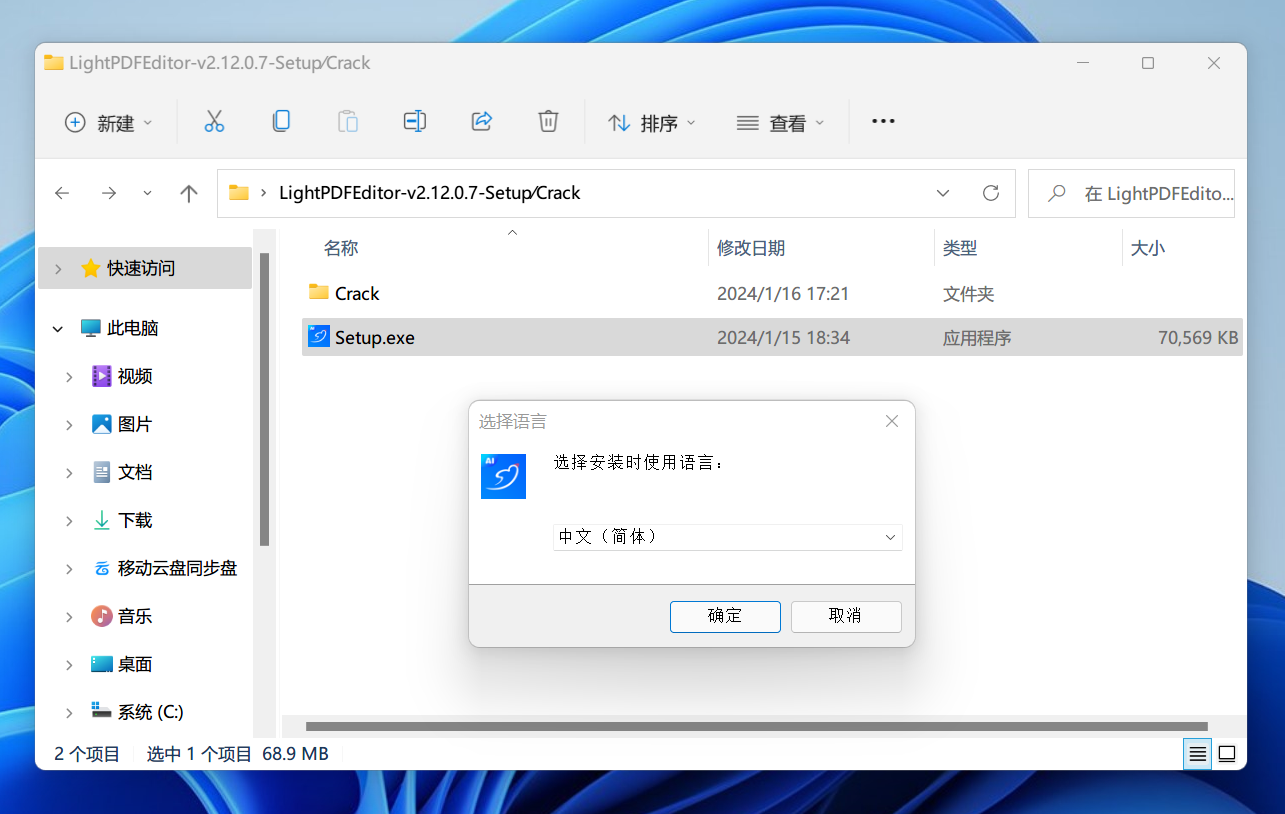The image size is (1285, 814).
Task: Collapse 此电脑 tree chevron
Action: click(x=58, y=328)
